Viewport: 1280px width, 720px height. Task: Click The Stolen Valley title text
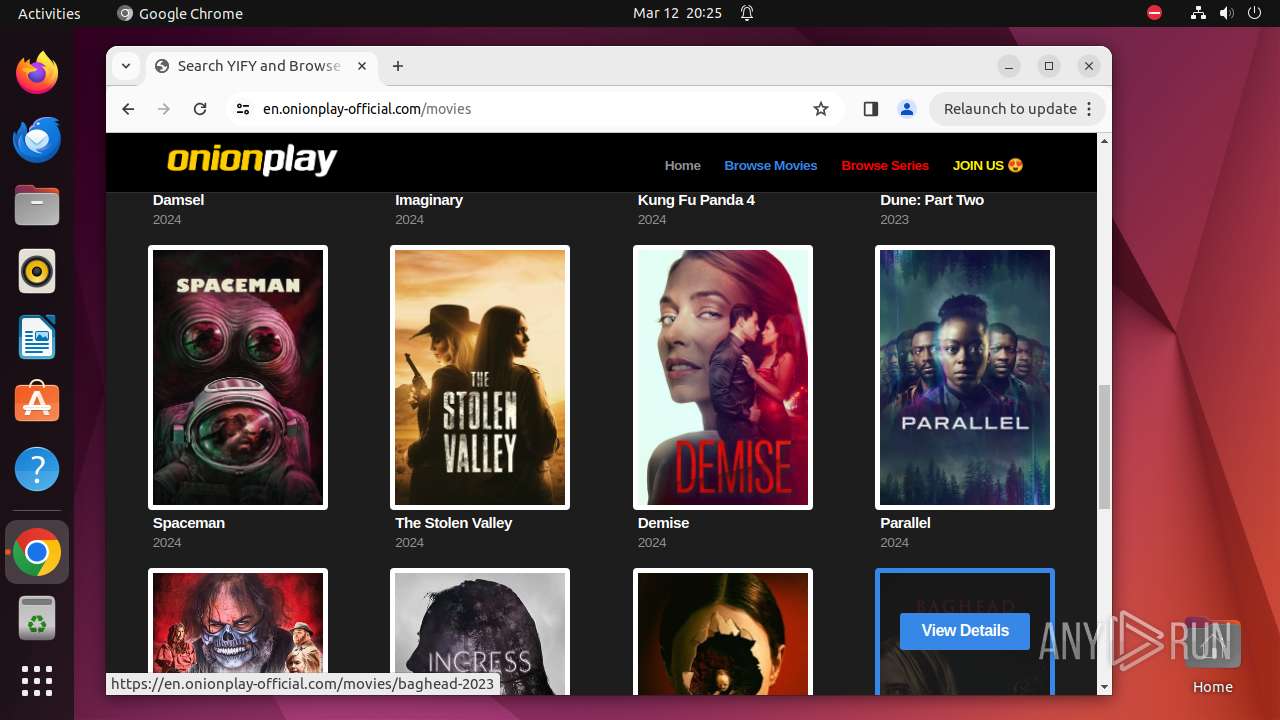tap(453, 523)
